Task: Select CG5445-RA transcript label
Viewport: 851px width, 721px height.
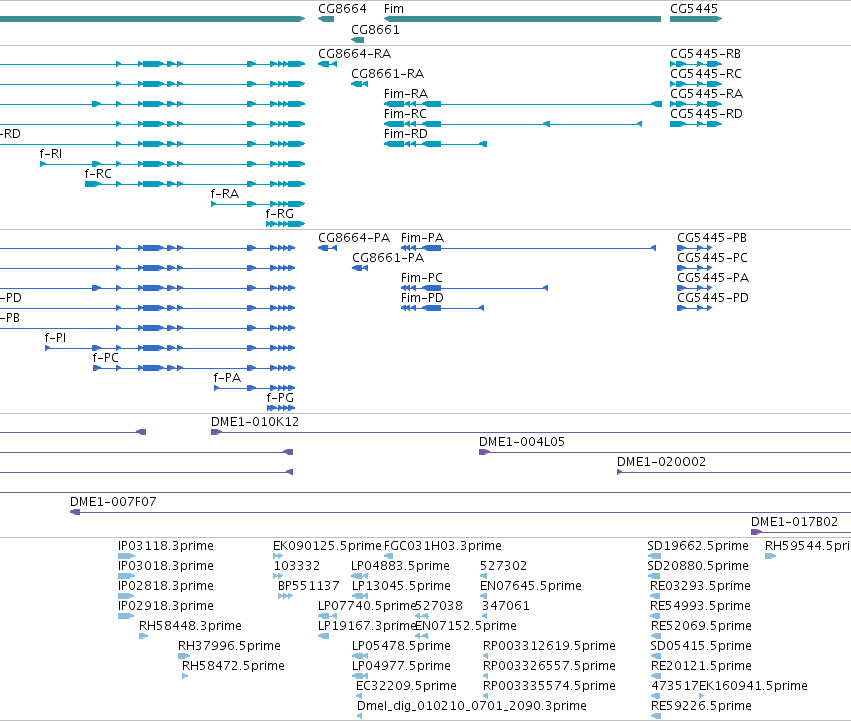Action: 706,94
